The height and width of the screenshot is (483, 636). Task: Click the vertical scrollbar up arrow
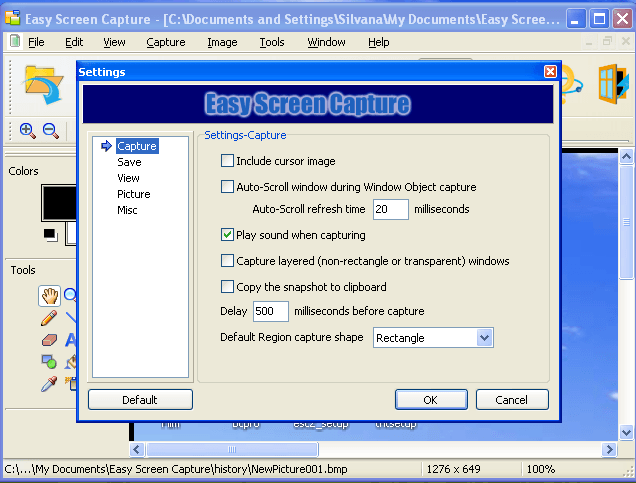click(x=626, y=157)
